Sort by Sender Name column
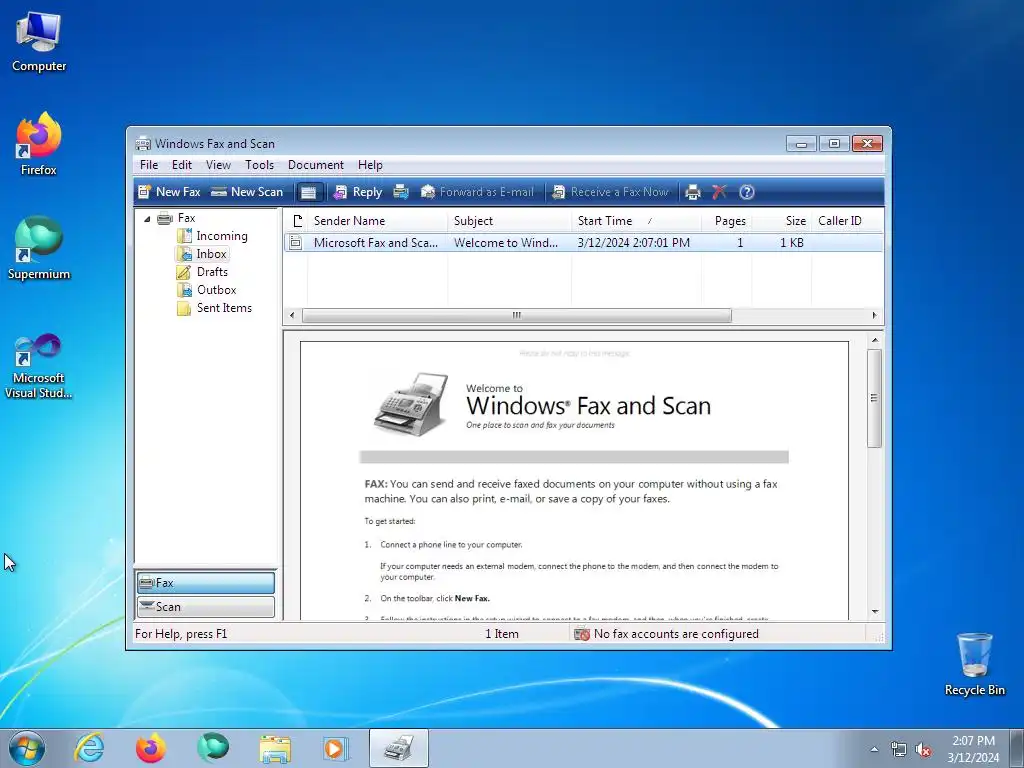Screen dimensions: 1024x768 point(377,221)
